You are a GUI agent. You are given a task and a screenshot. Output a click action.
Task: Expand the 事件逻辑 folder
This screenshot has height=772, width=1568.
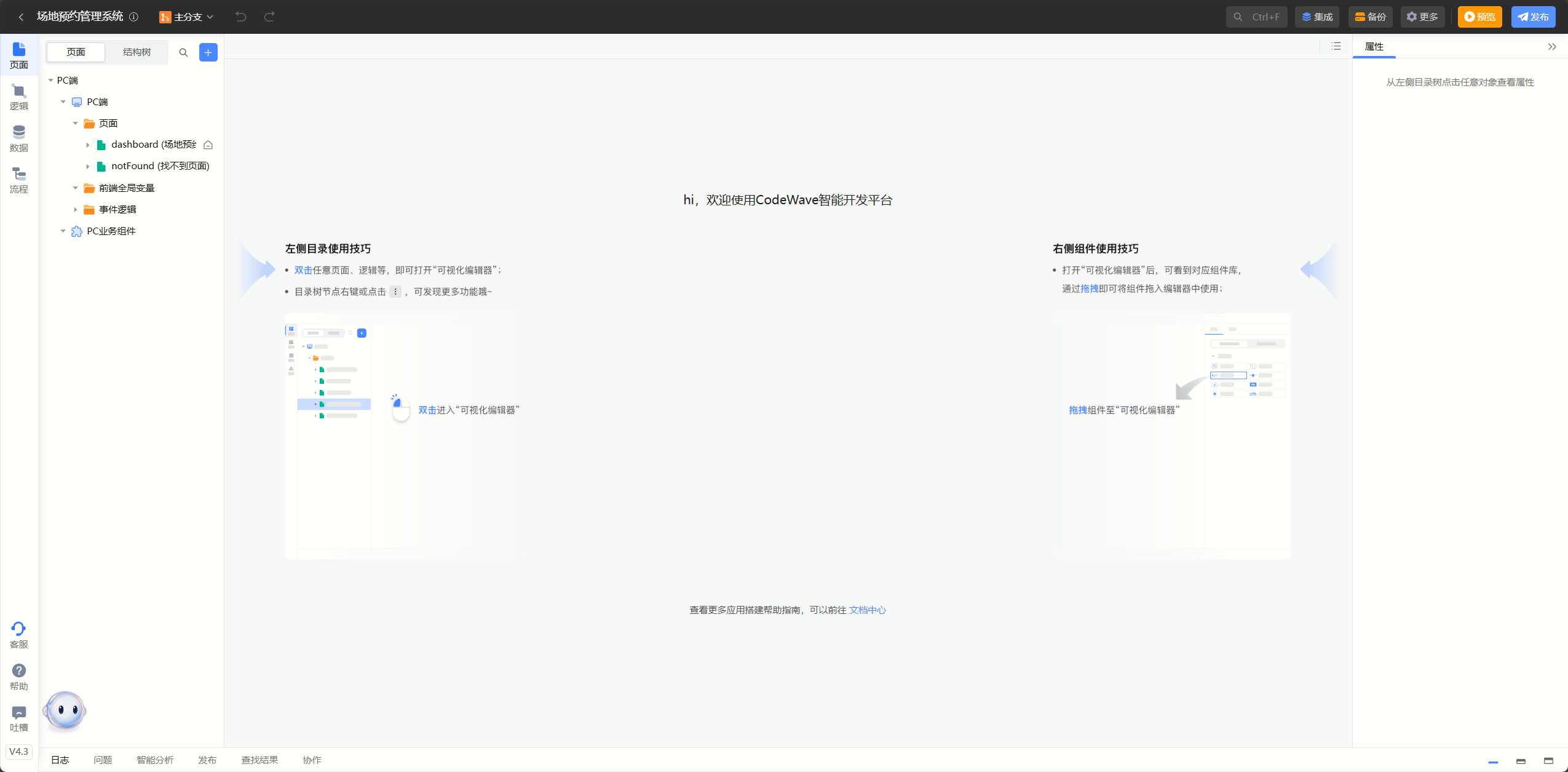[x=76, y=210]
